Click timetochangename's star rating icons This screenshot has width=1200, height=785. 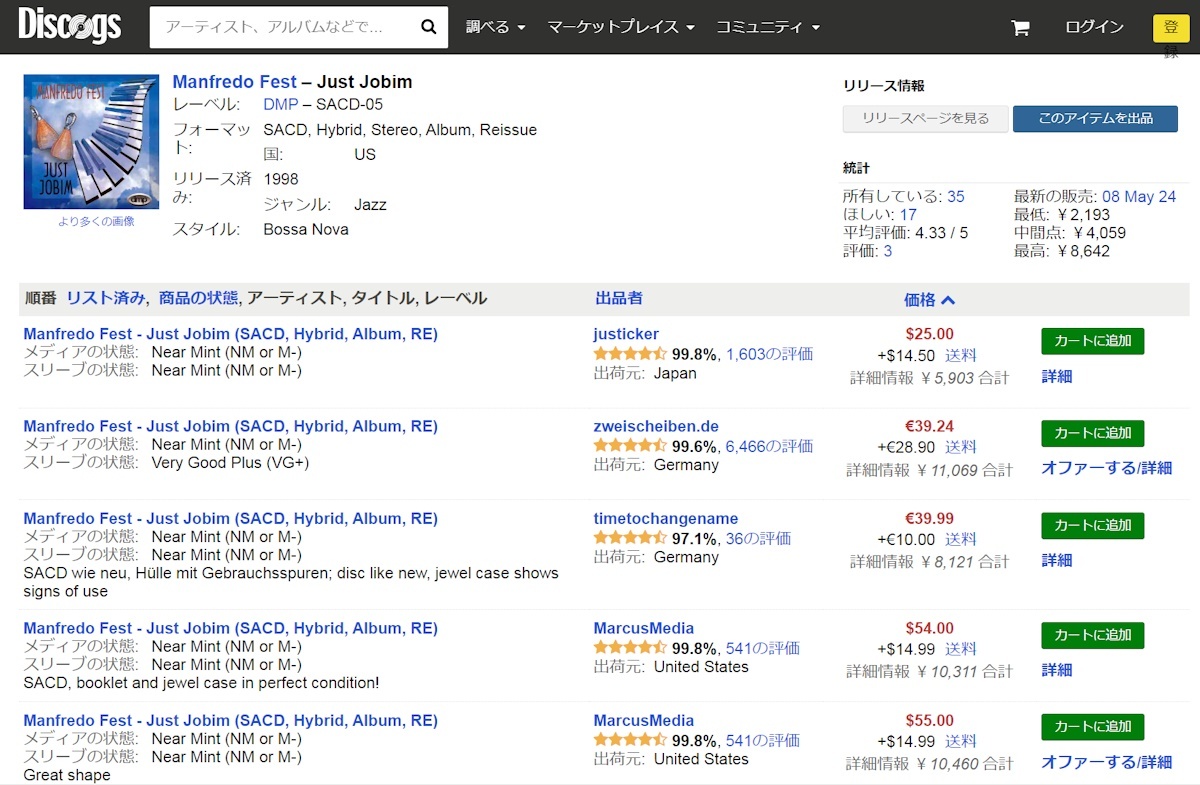tap(629, 538)
